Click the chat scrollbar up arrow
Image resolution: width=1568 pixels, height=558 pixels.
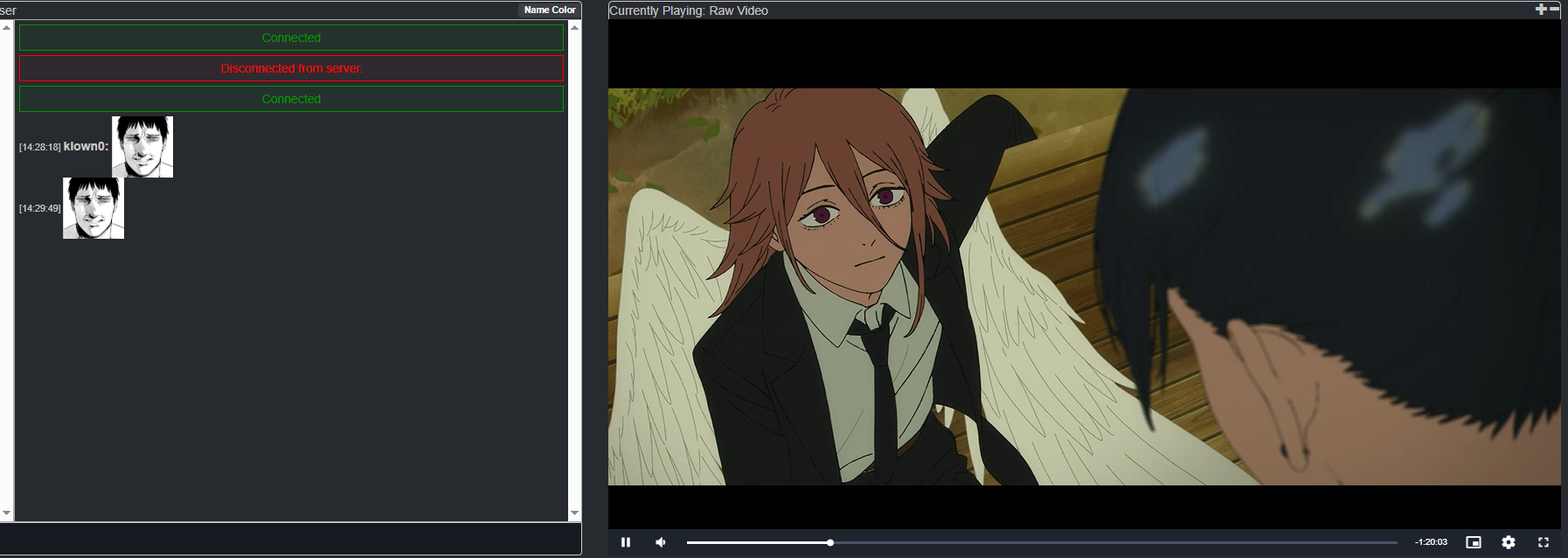(574, 27)
